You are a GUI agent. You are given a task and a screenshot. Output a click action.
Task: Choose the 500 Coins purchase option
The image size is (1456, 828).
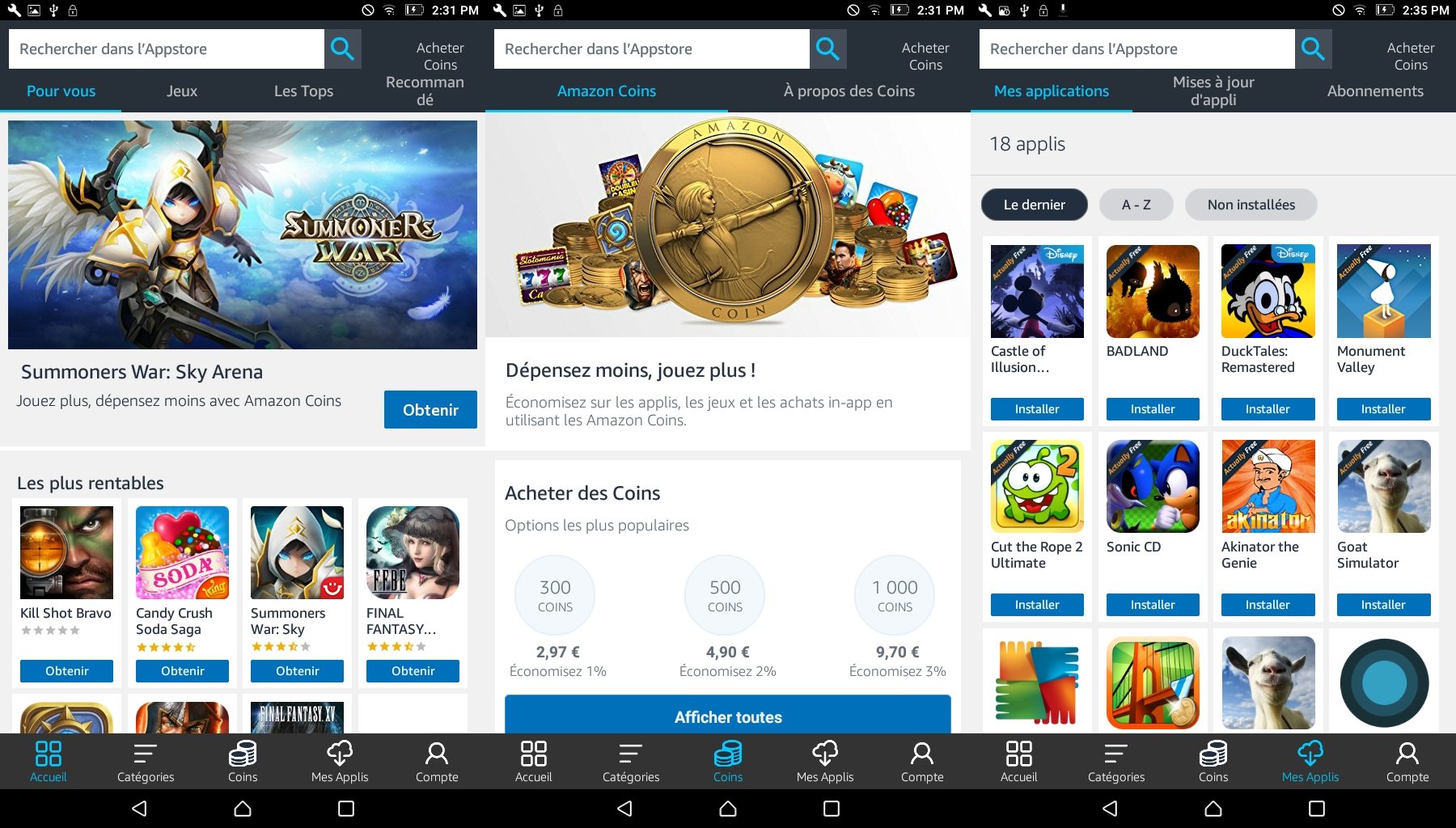click(x=725, y=595)
